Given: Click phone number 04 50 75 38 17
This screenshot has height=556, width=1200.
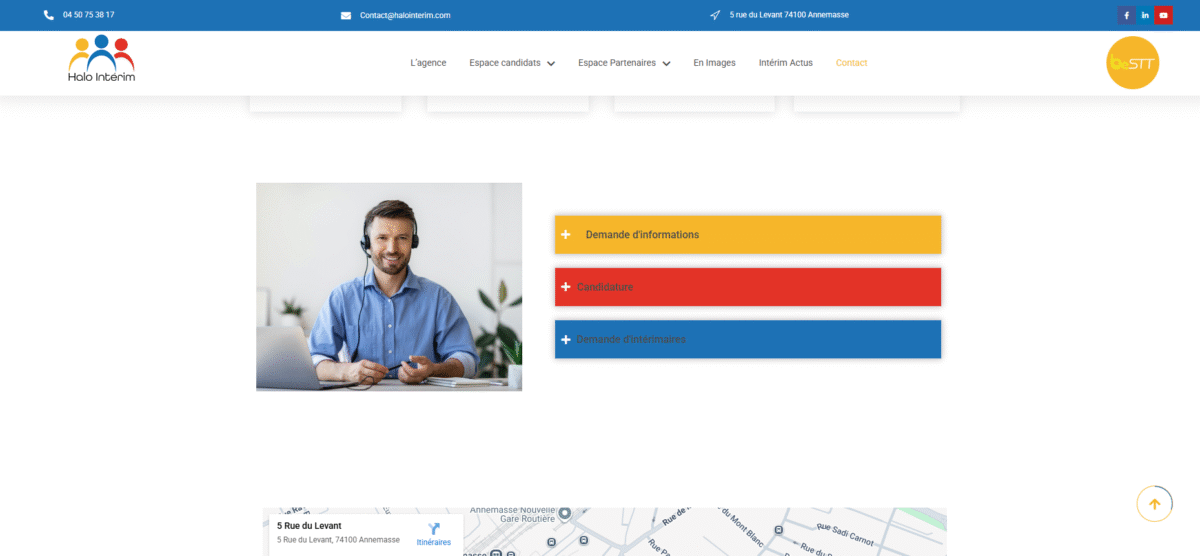Looking at the screenshot, I should point(88,15).
